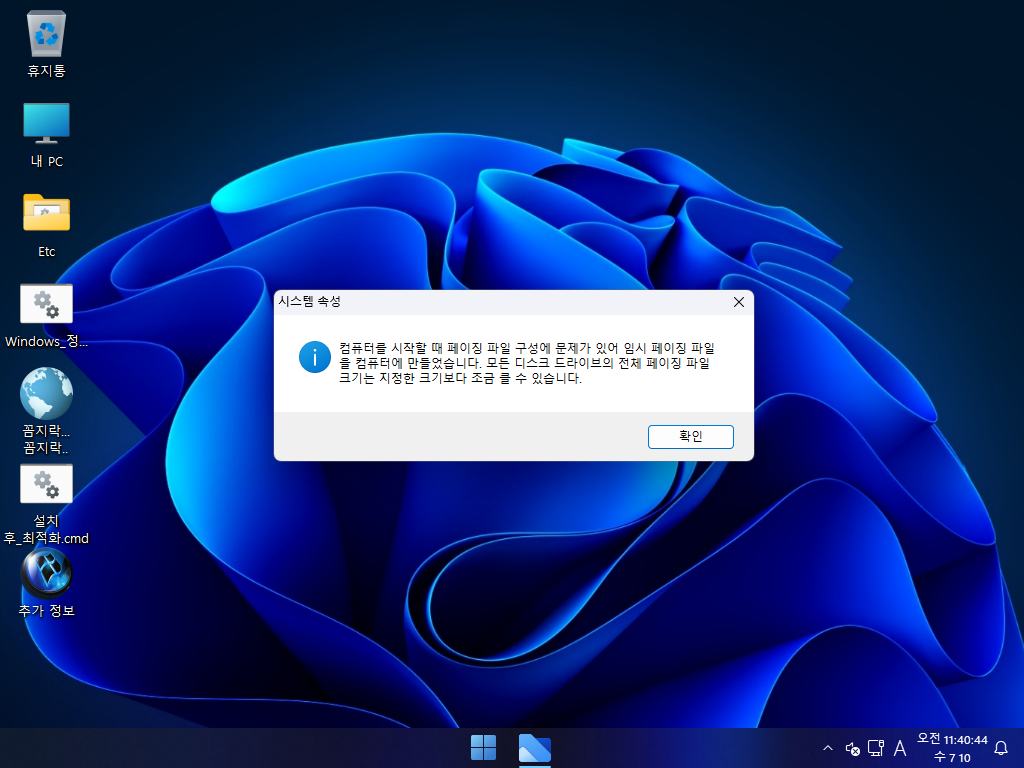
Task: Open the clock showing 오전 11:40:44
Action: (x=952, y=748)
